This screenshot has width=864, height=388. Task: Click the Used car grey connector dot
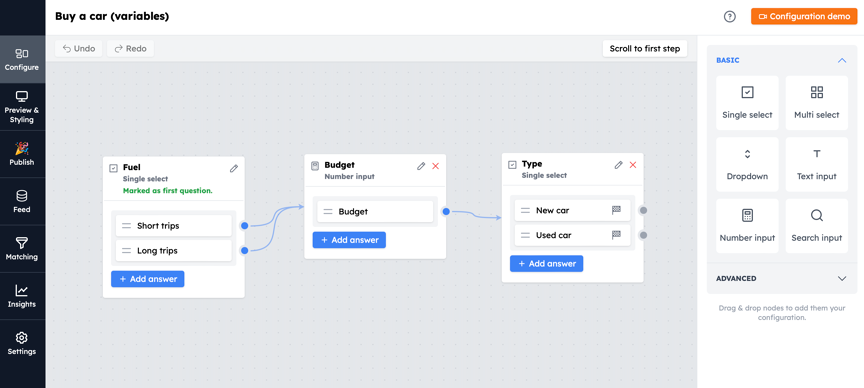643,235
